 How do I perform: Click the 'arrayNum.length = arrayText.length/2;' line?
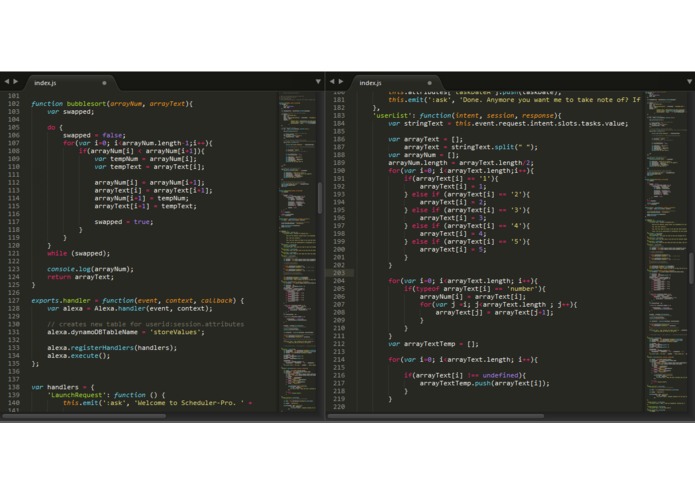pyautogui.click(x=461, y=163)
